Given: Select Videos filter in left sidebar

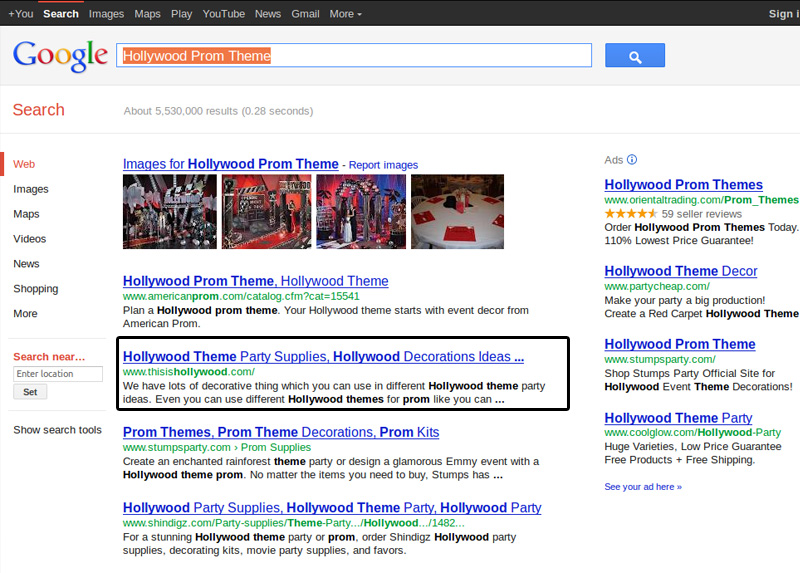Looking at the screenshot, I should (x=30, y=239).
